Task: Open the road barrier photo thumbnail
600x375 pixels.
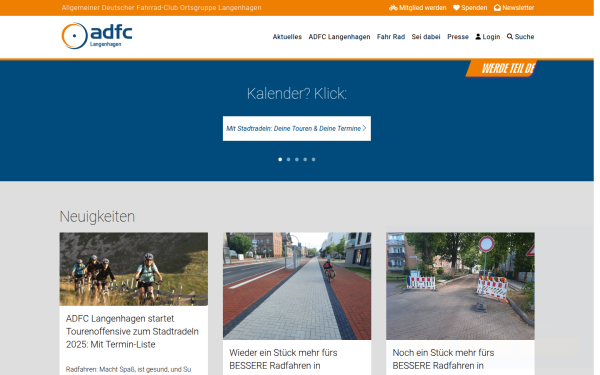Action: 460,286
